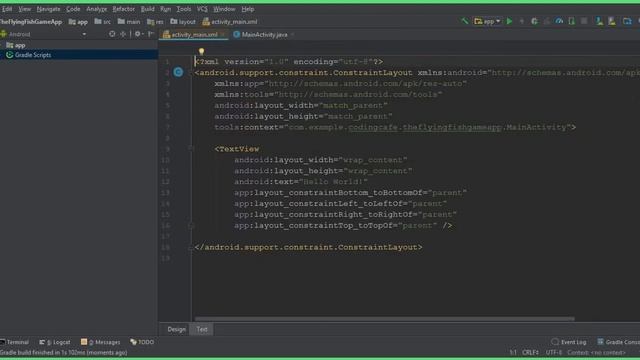Open the Logcat tool window
Screen dimensions: 640x360
pyautogui.click(x=55, y=342)
